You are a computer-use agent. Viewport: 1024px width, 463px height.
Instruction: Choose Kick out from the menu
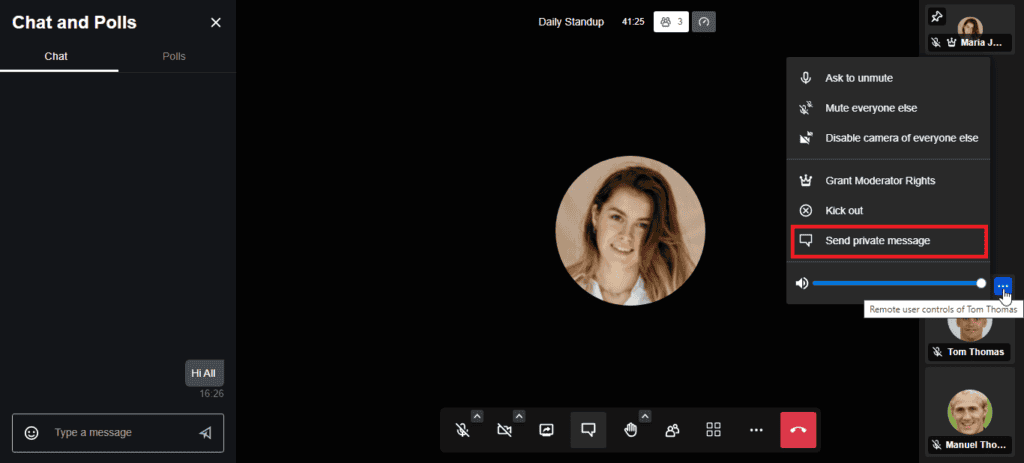point(888,210)
